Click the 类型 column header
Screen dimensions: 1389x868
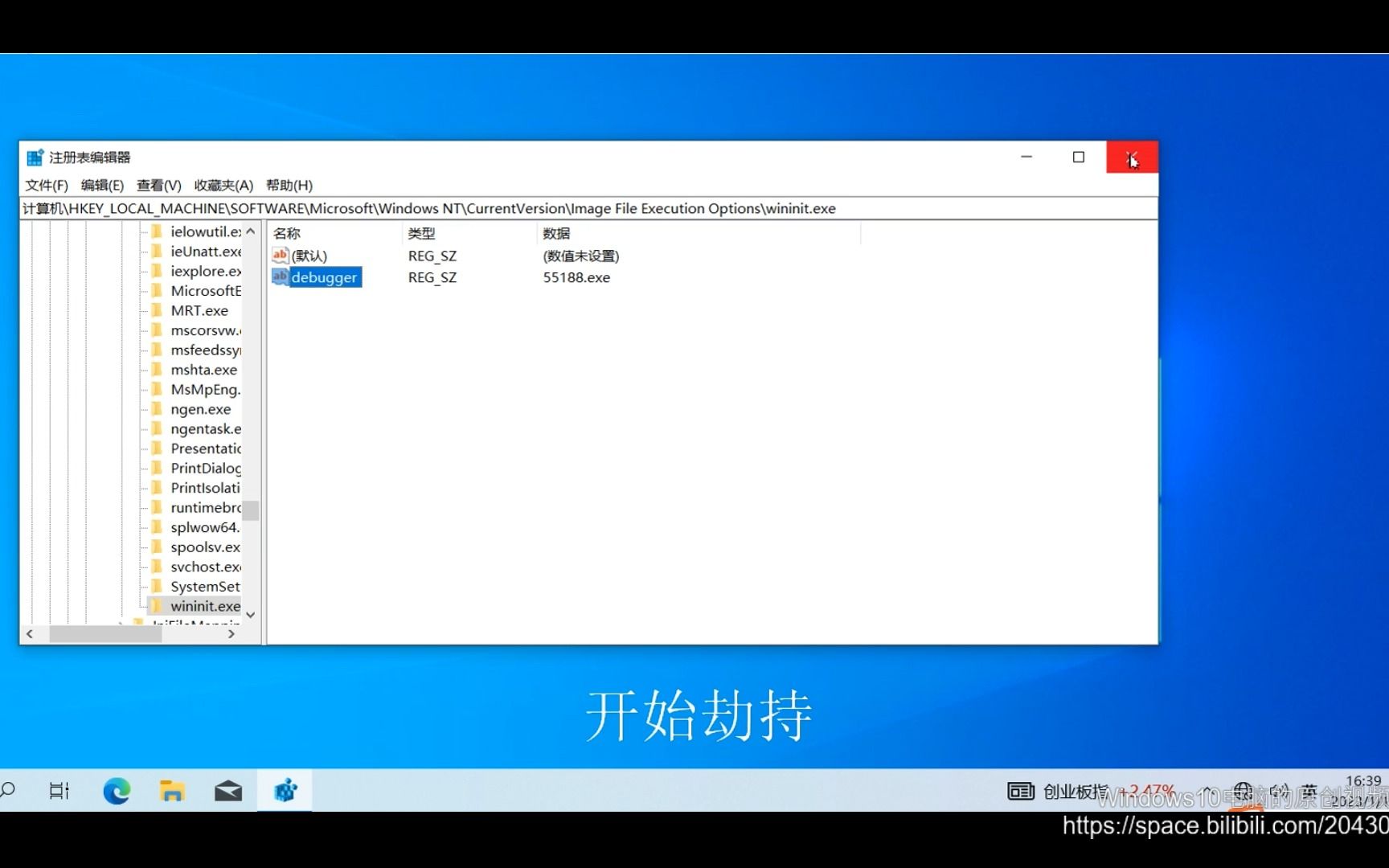469,233
